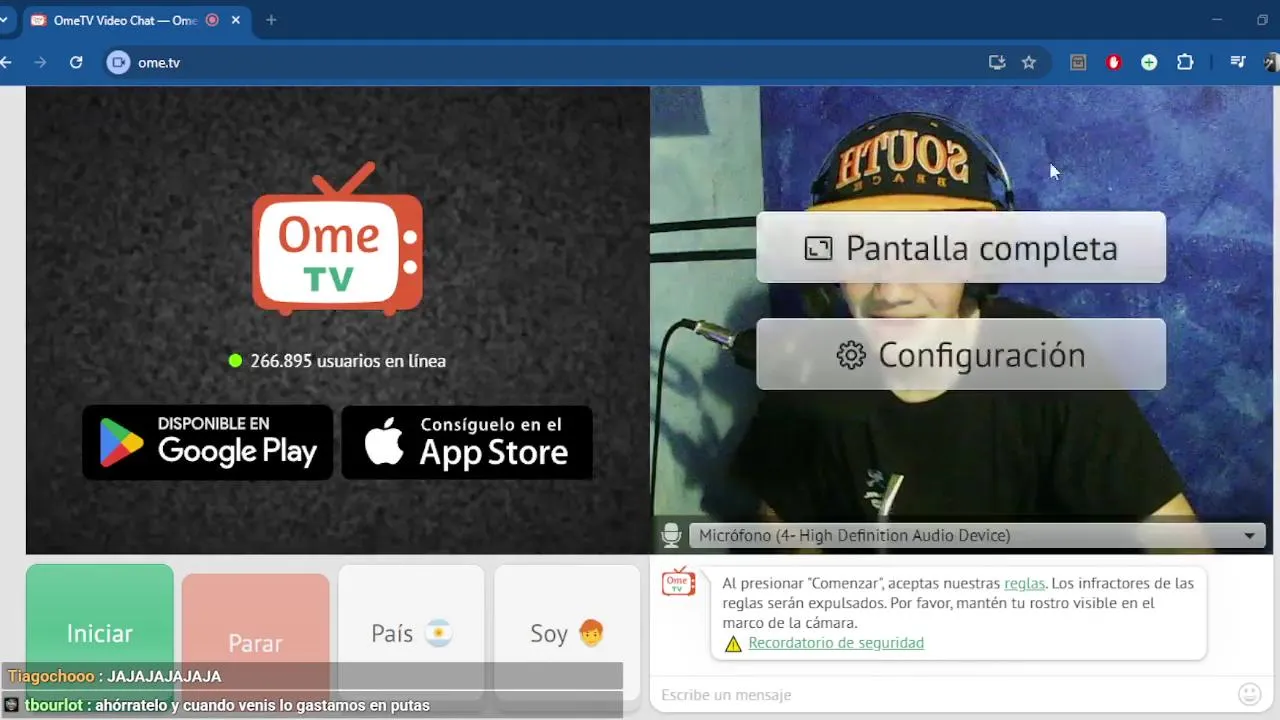
Task: Open the Configuración settings button
Action: 961,354
